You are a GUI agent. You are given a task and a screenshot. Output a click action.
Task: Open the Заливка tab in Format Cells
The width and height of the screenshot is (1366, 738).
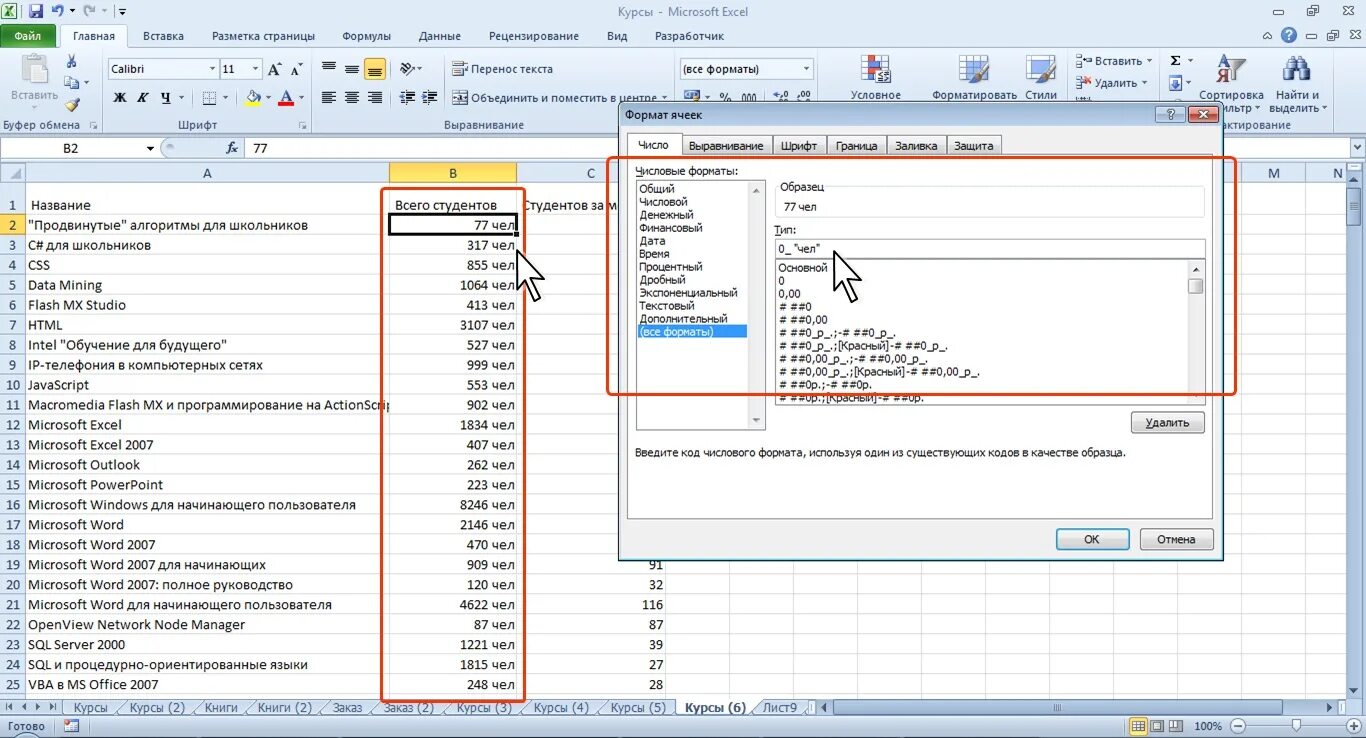916,145
